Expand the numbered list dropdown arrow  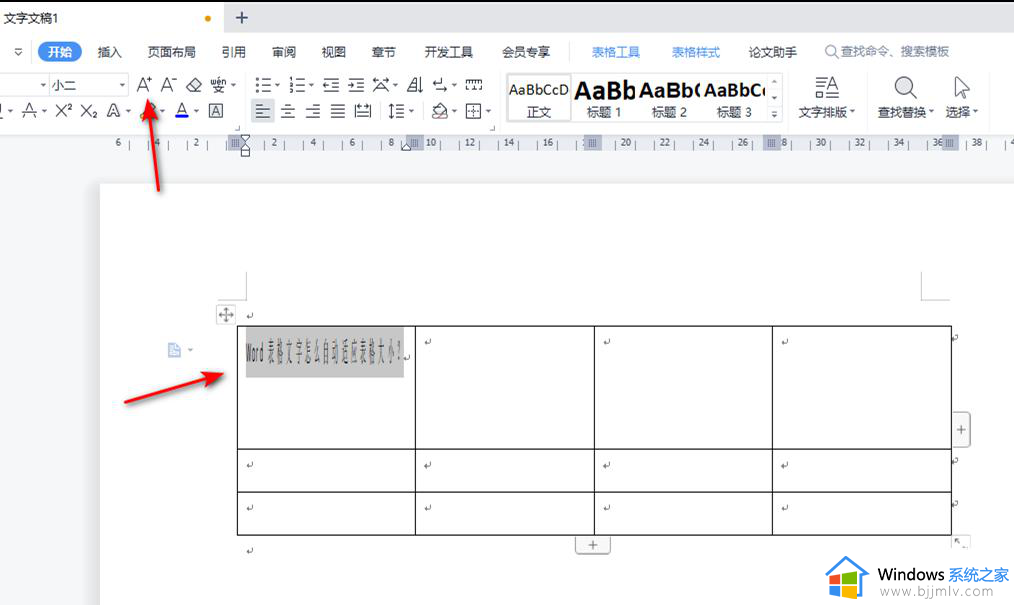tap(312, 85)
